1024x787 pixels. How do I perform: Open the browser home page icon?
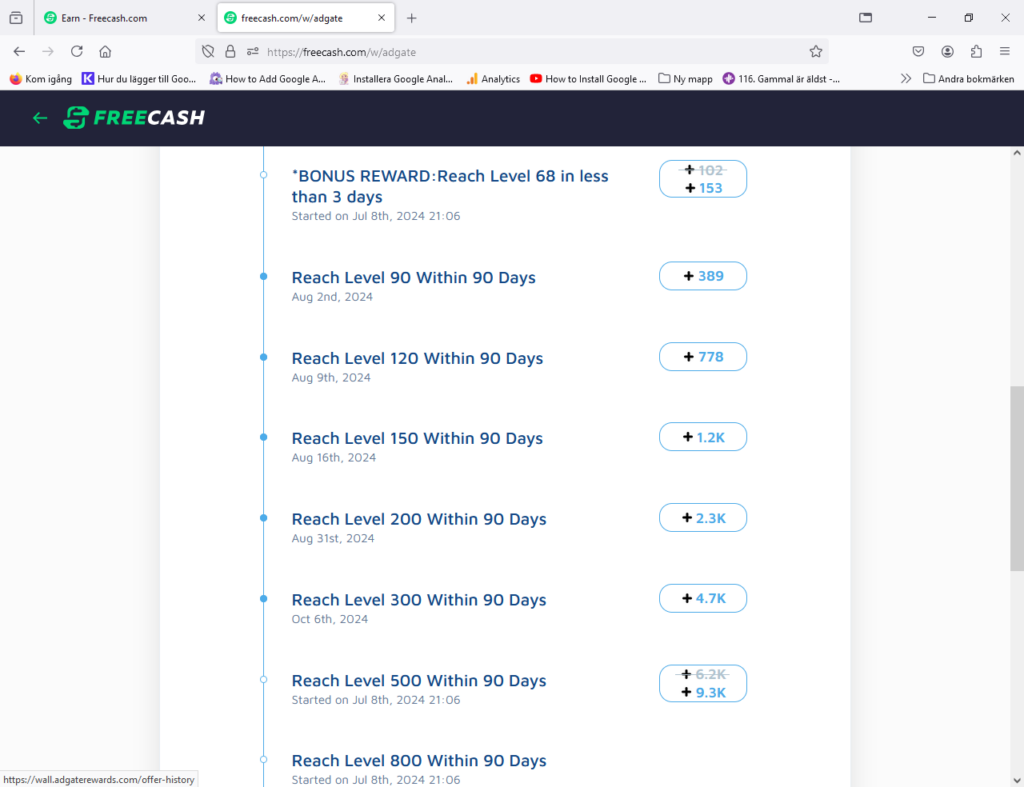(x=105, y=52)
